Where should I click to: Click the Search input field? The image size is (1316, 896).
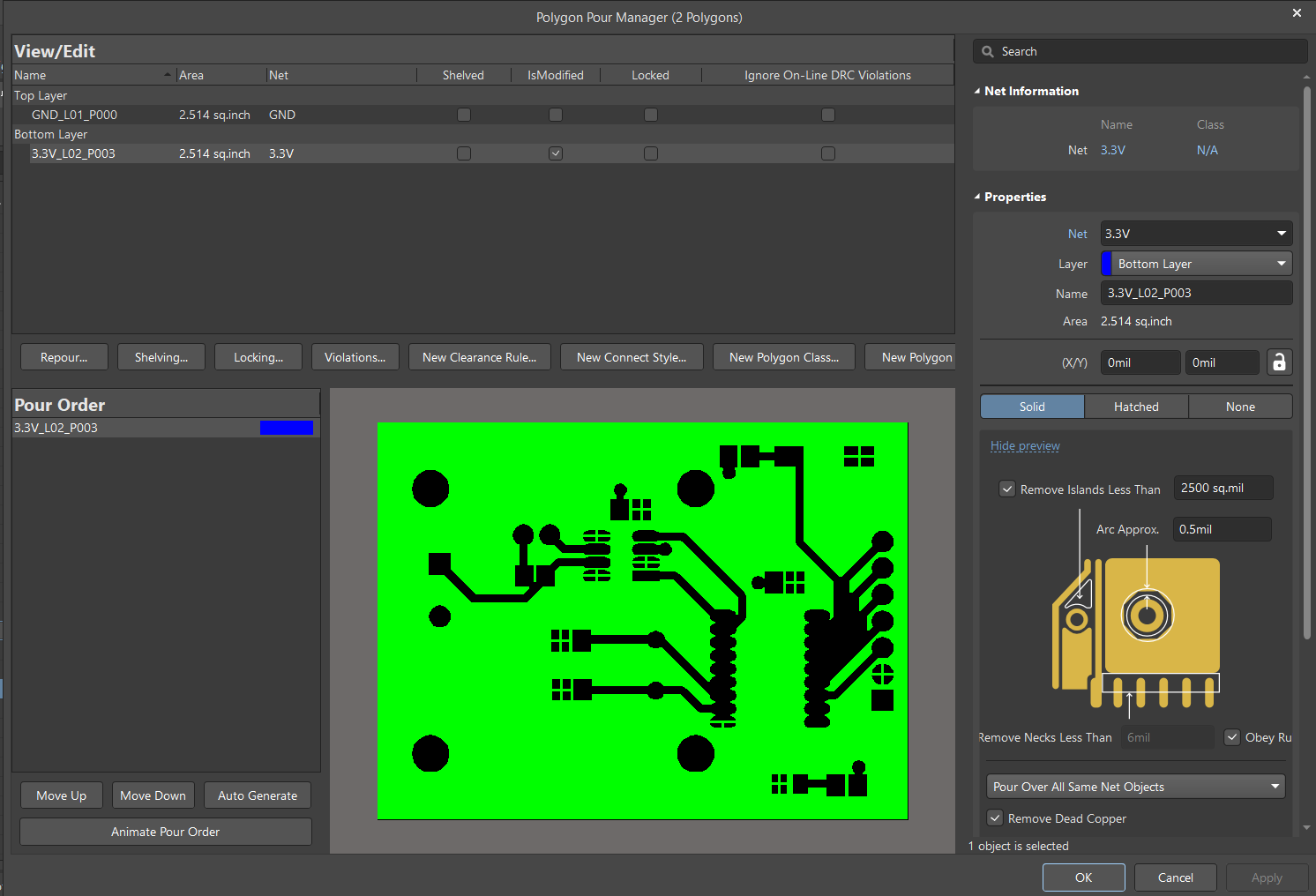pyautogui.click(x=1140, y=52)
